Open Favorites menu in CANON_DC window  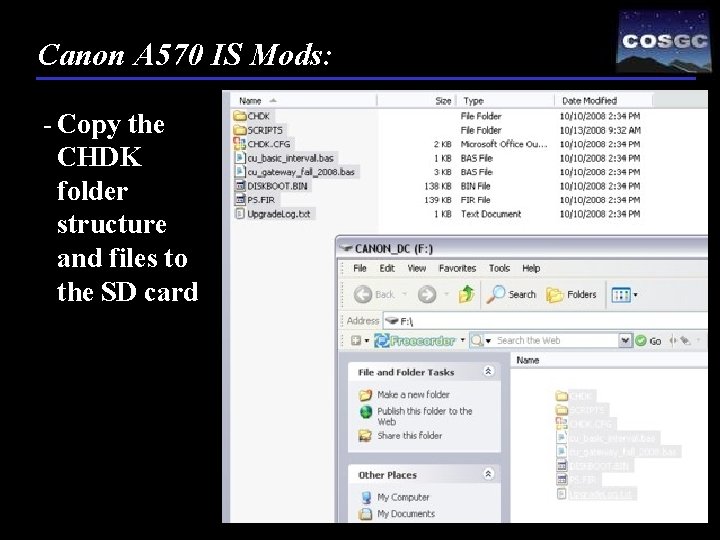point(457,268)
